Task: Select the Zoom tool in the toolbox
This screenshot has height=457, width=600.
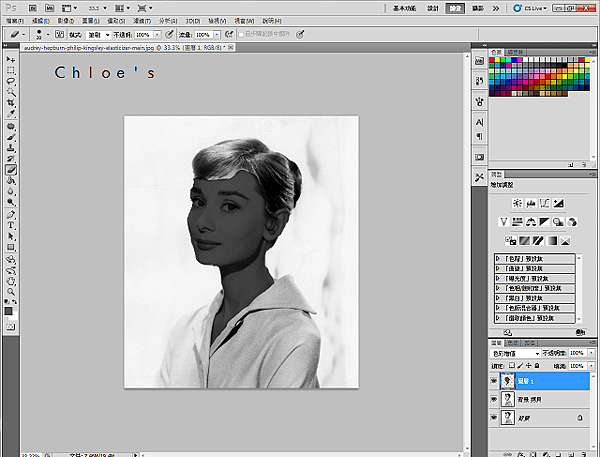Action: point(11,292)
